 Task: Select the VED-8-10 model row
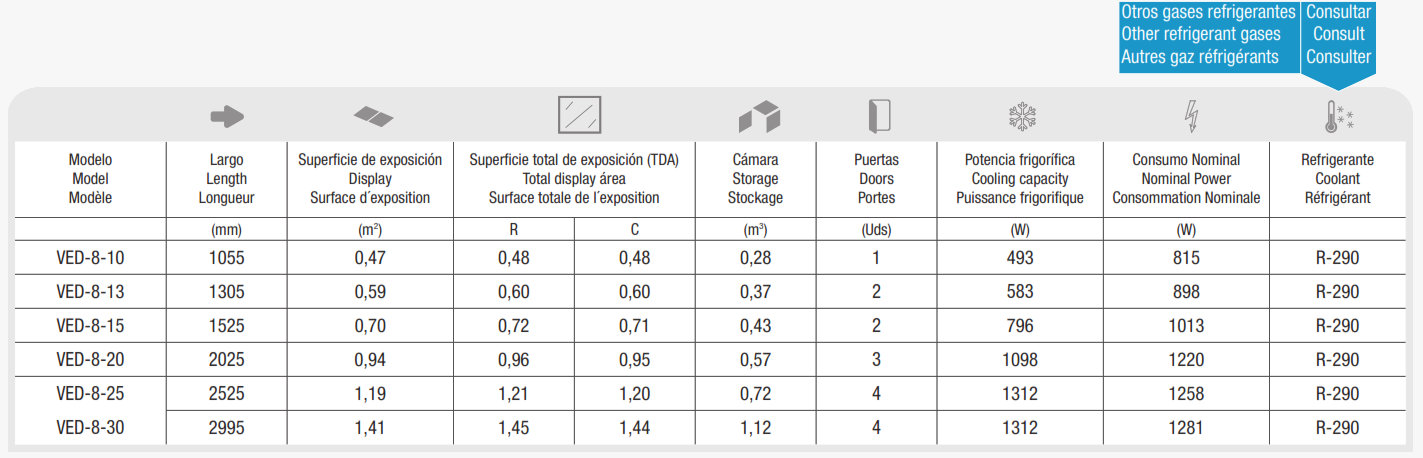(x=711, y=258)
